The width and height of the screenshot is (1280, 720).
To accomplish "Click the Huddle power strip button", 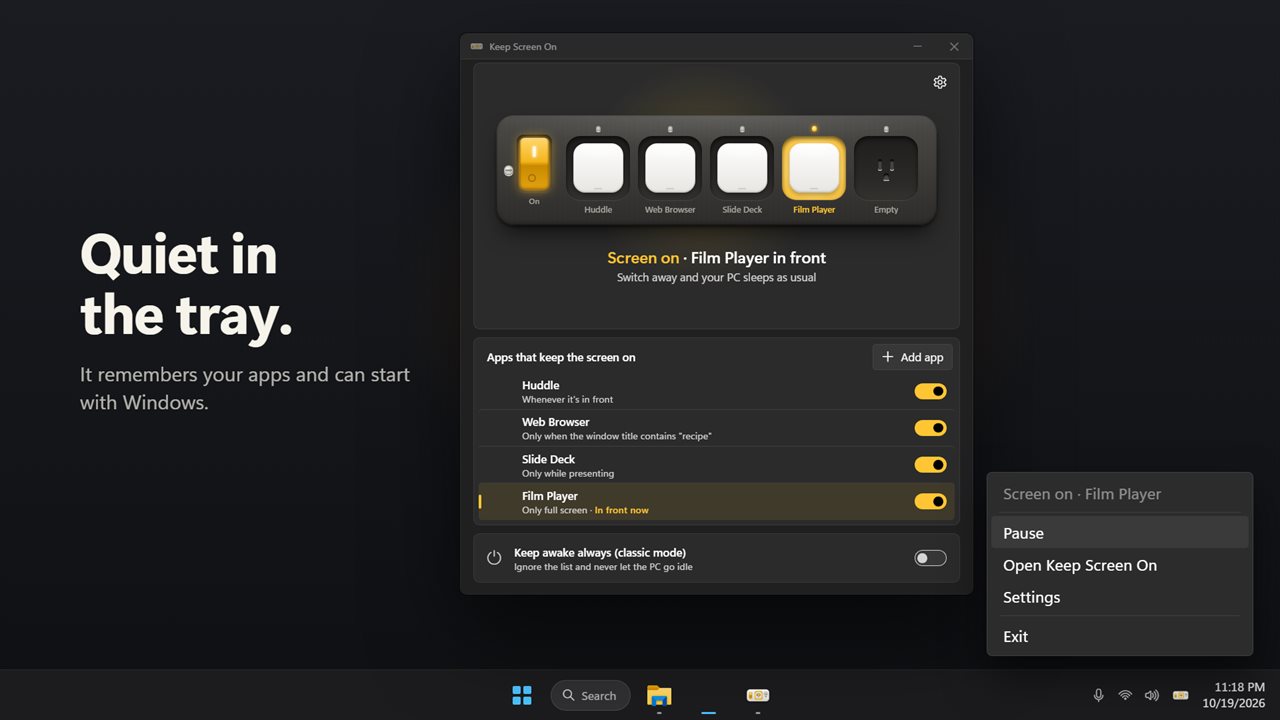I will pos(598,168).
